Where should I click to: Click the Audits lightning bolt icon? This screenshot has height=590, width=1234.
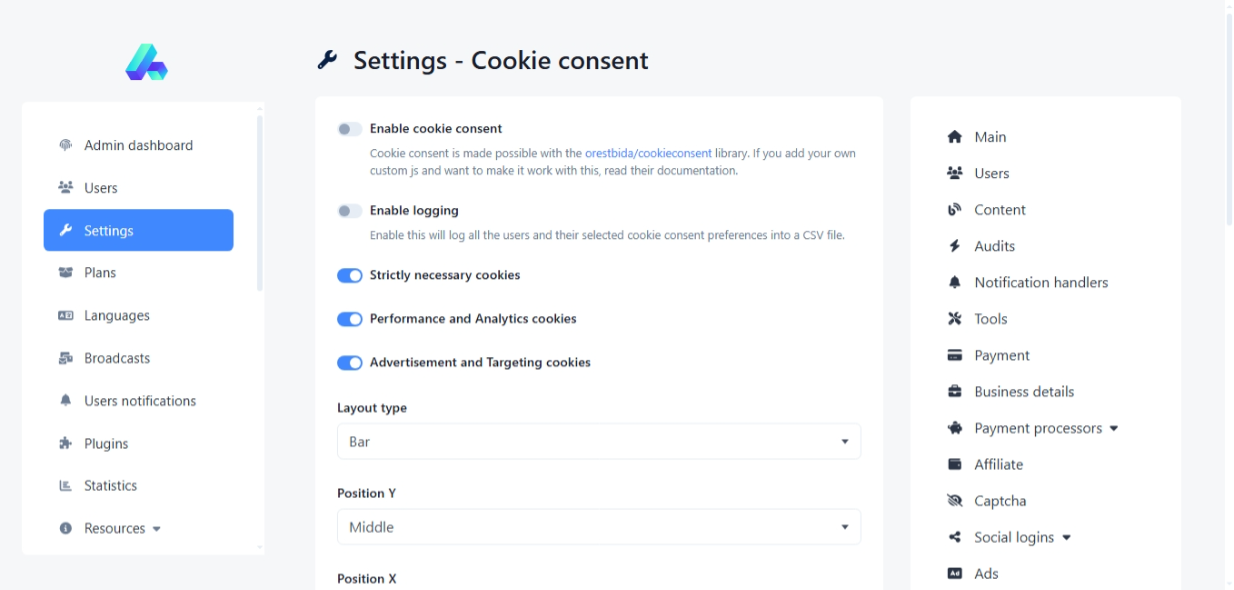[954, 246]
